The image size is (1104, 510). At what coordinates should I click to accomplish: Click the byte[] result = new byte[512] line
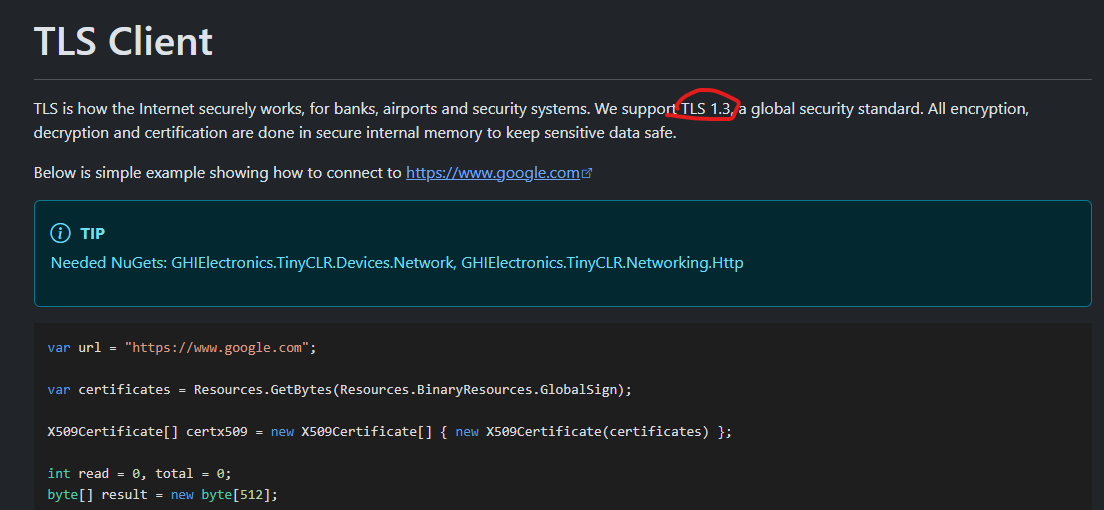click(163, 495)
